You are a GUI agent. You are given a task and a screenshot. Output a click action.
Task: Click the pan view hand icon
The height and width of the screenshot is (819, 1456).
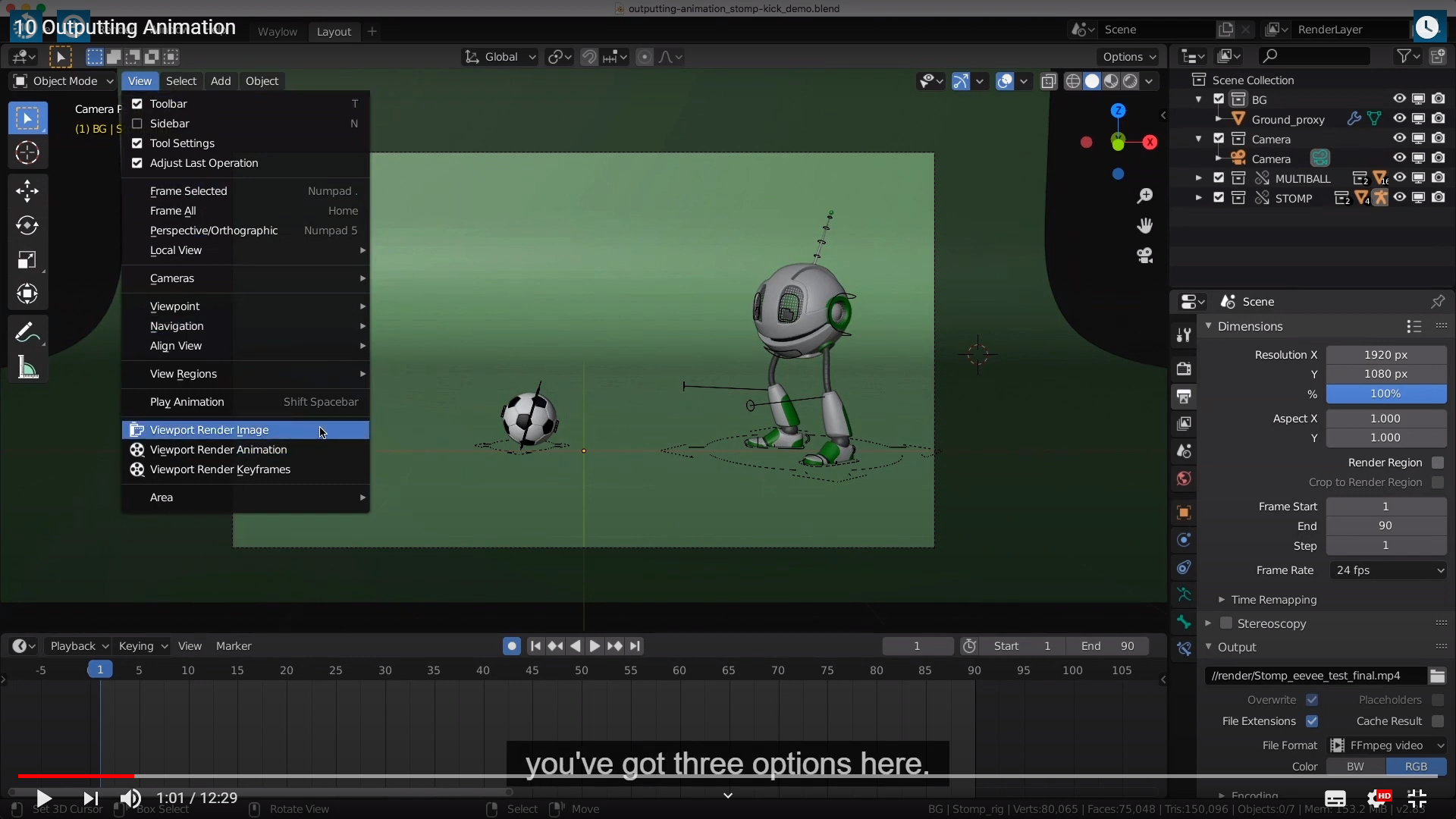click(1144, 225)
